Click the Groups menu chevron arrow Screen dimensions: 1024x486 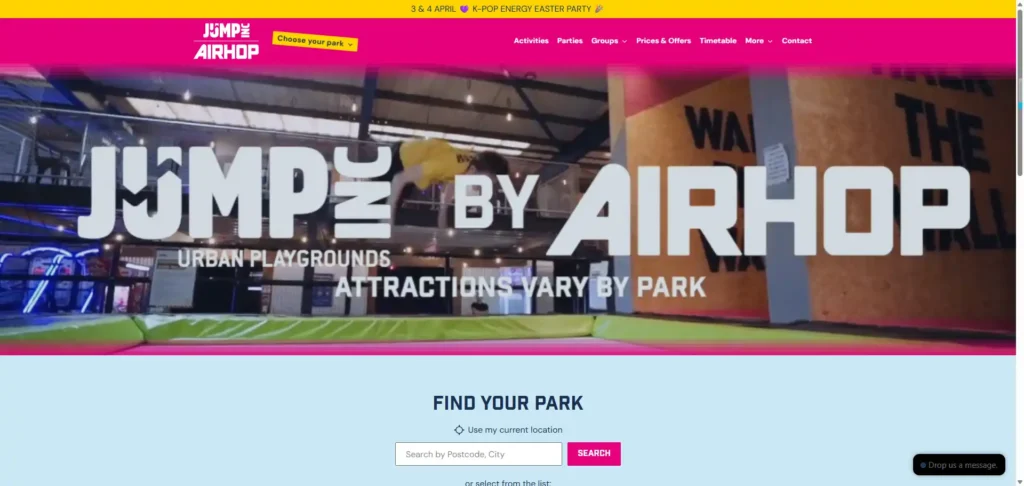click(x=624, y=41)
